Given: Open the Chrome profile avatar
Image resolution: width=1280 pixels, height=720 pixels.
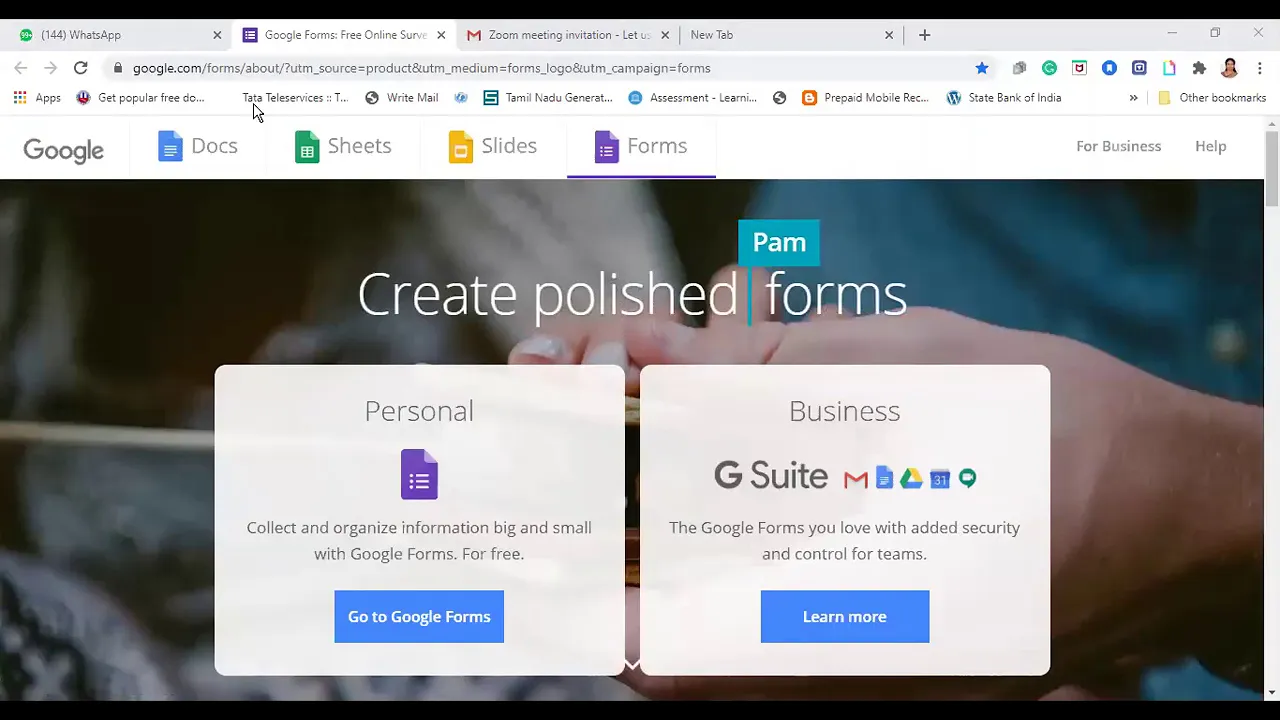Looking at the screenshot, I should 1230,68.
